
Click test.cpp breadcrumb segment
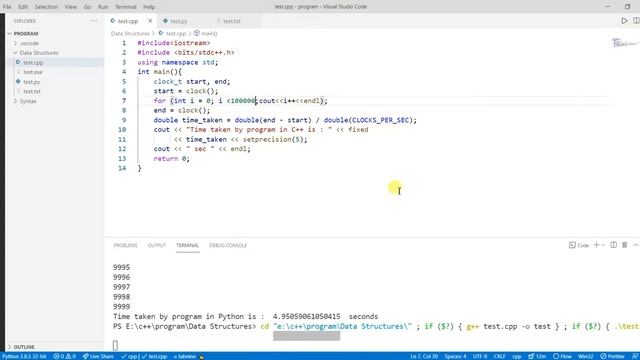[x=176, y=33]
